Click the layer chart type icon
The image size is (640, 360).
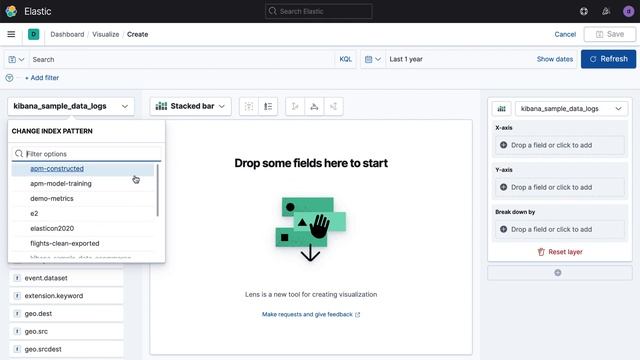pyautogui.click(x=502, y=109)
